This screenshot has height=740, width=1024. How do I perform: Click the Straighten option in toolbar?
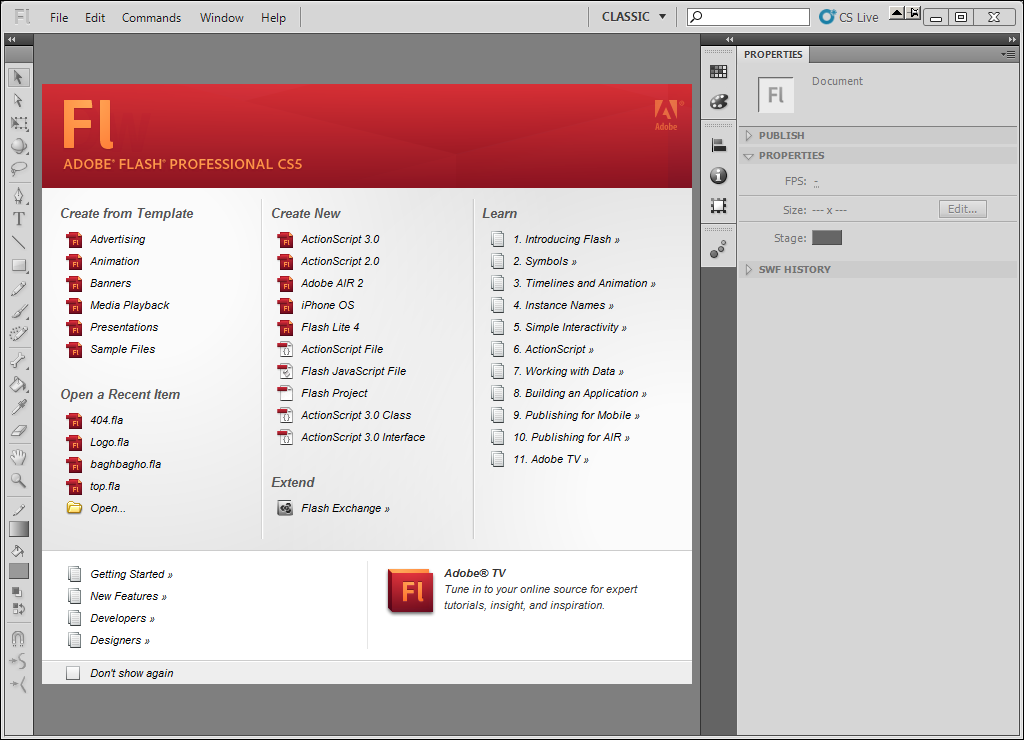18,684
